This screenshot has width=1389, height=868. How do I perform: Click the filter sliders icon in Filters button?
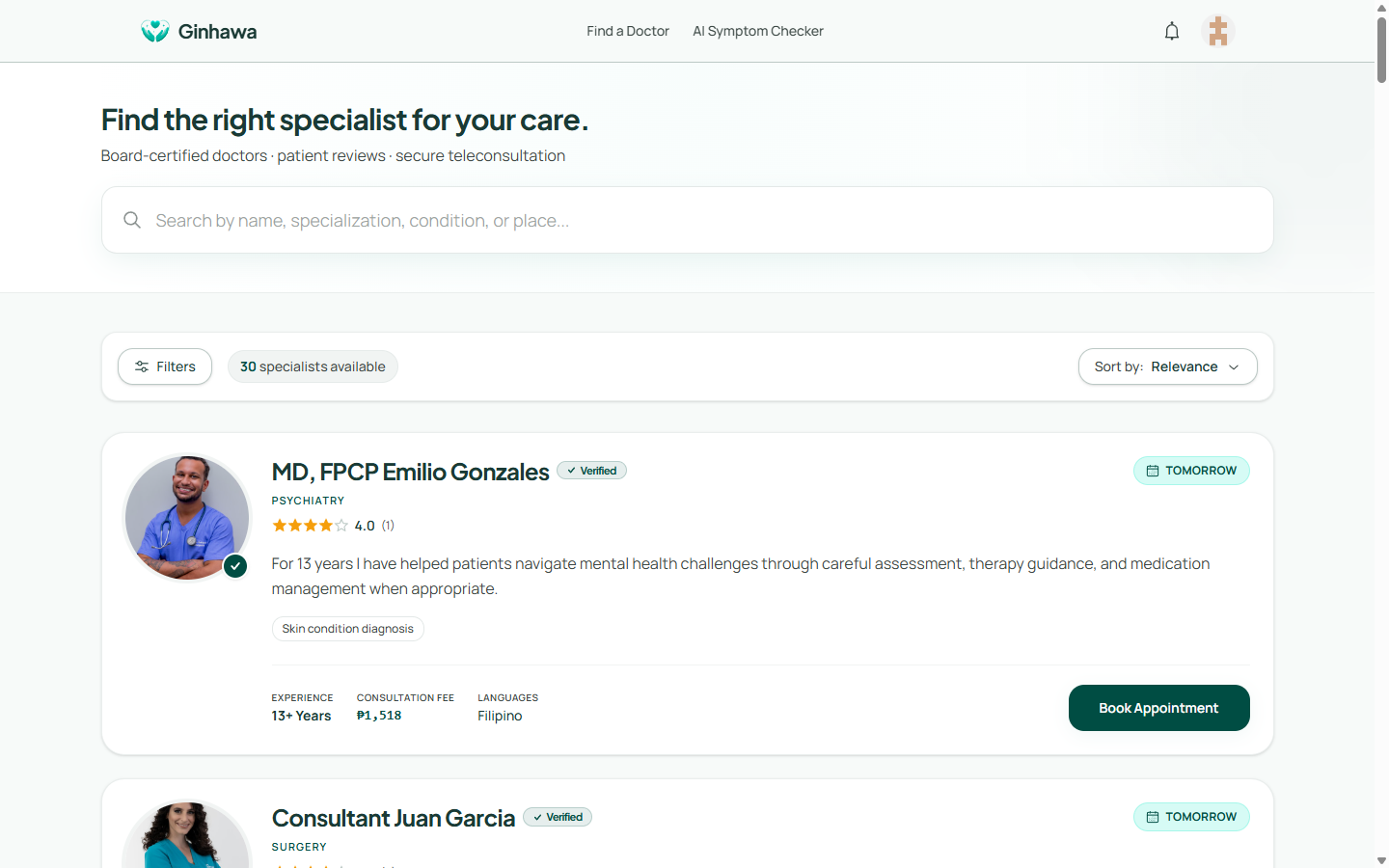coord(142,366)
